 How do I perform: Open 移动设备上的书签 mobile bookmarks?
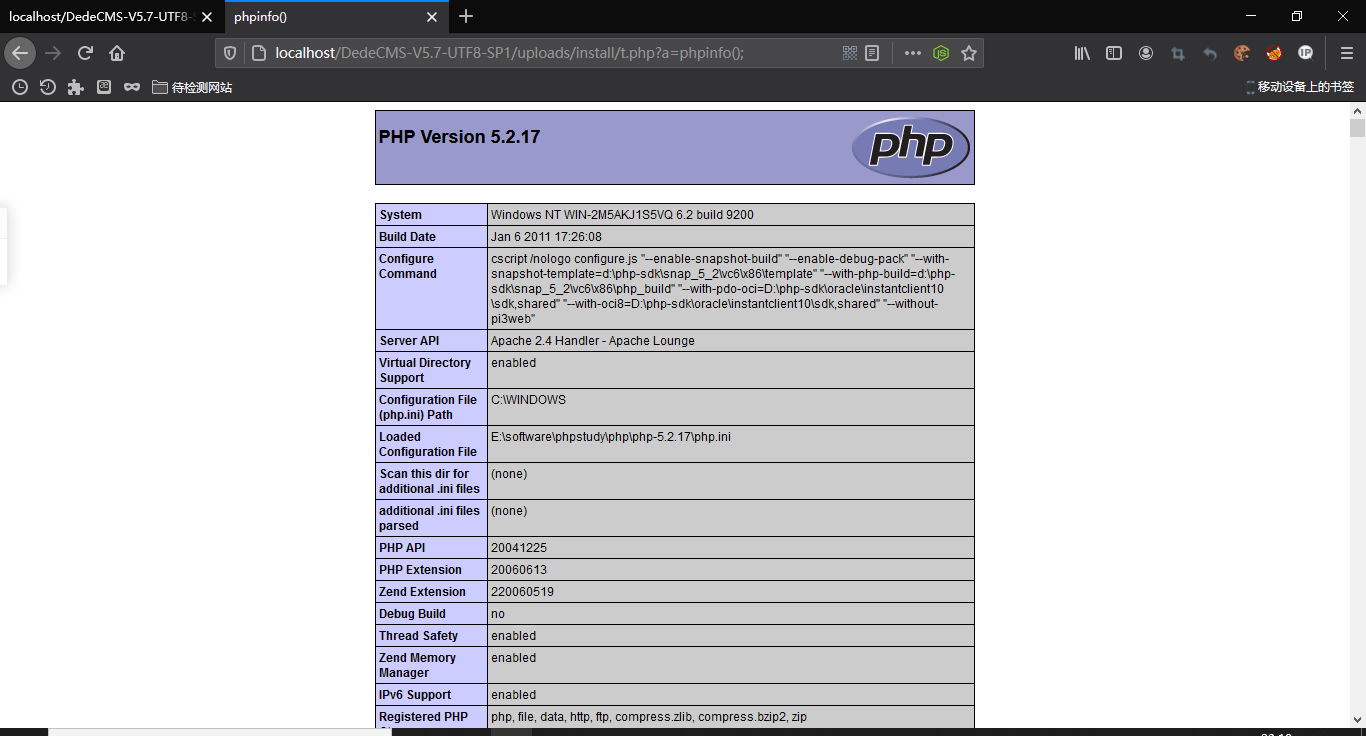click(1299, 87)
